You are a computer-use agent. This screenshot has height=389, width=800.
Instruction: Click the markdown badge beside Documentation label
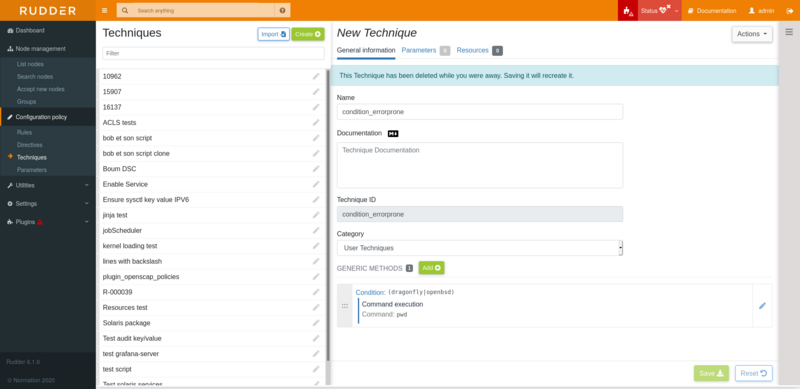(x=393, y=134)
